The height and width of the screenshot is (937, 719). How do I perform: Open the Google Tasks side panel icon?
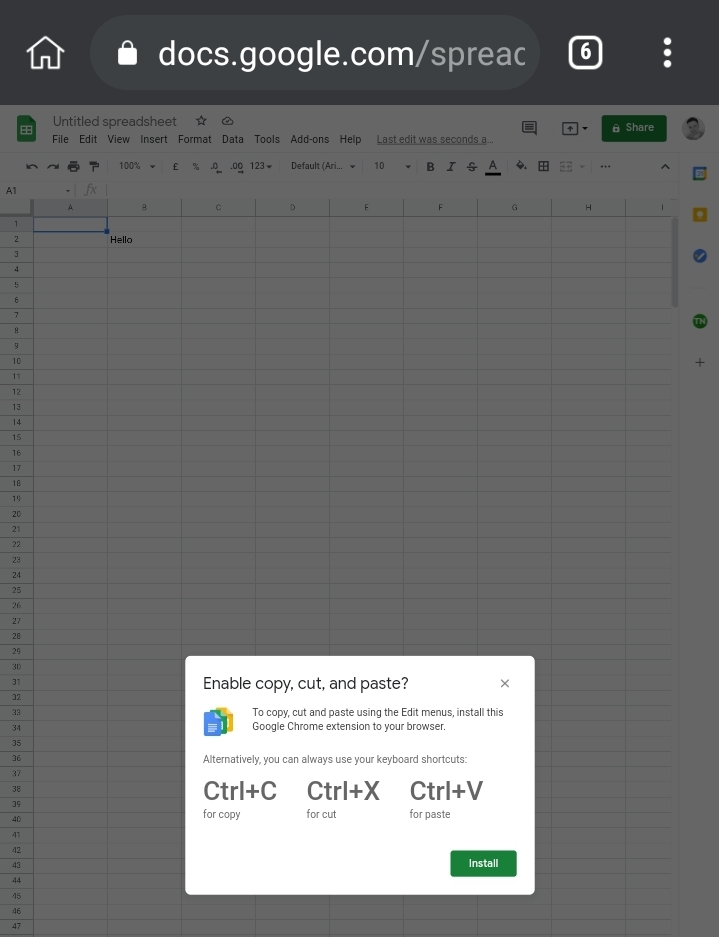[x=700, y=256]
